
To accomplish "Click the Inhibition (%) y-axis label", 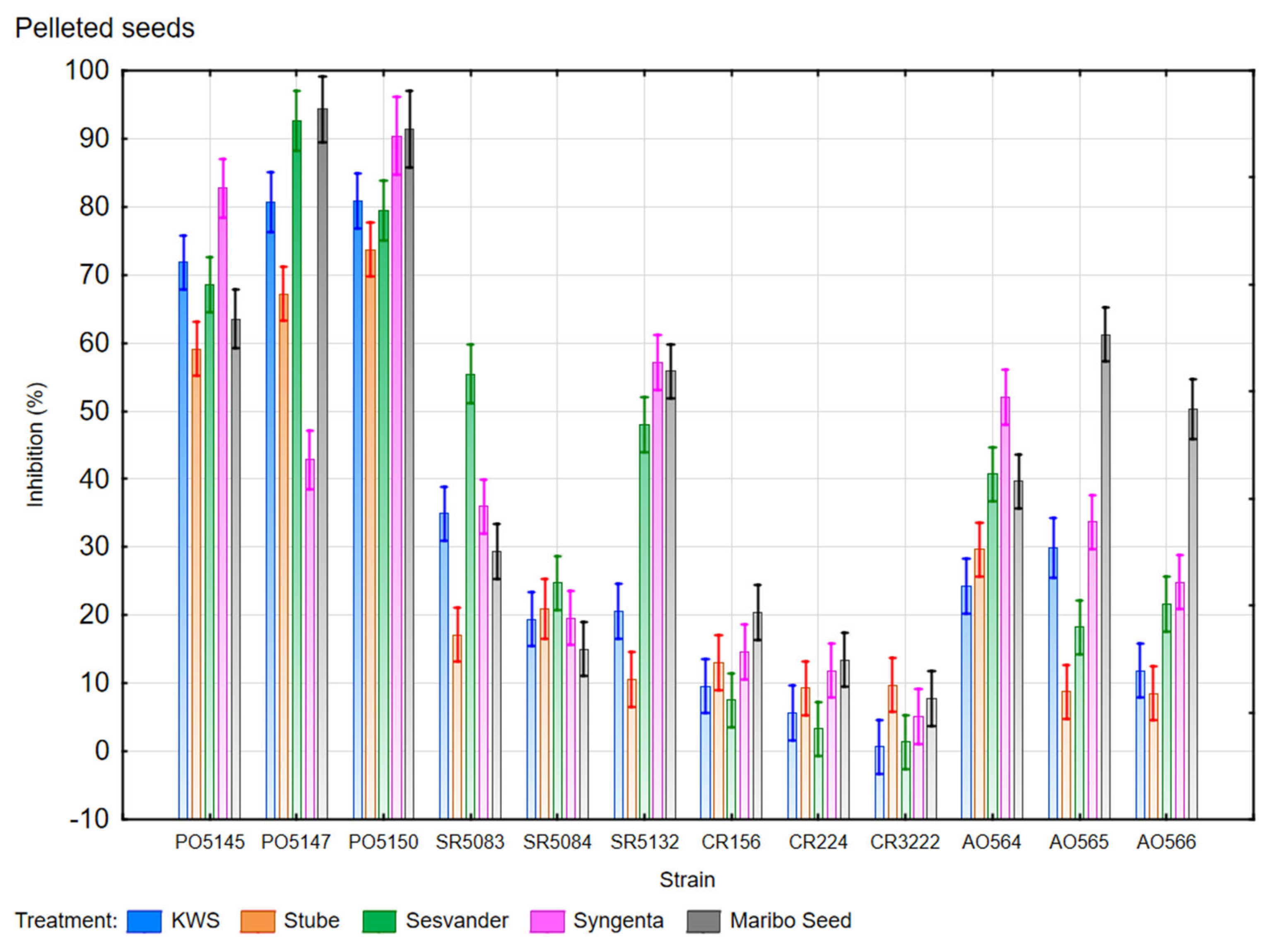I will coord(36,445).
